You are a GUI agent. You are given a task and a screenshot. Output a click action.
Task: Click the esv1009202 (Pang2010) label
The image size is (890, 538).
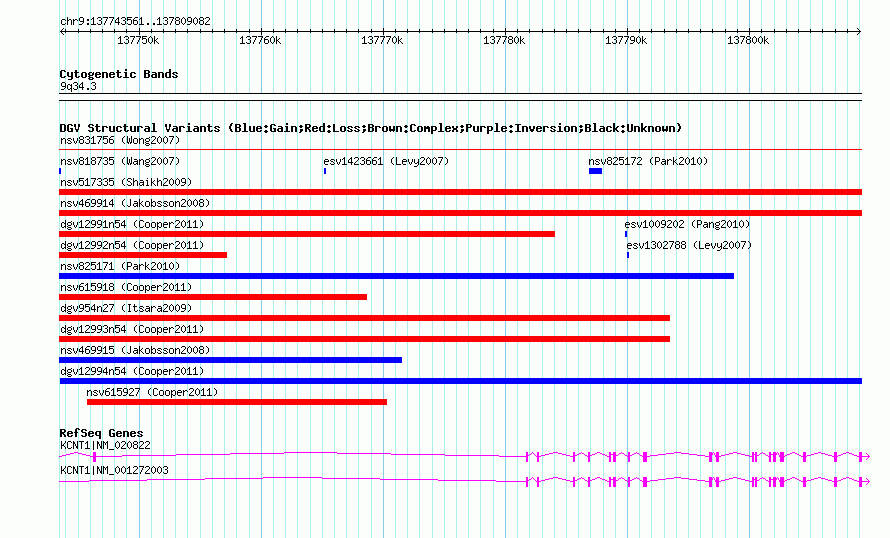tap(687, 224)
